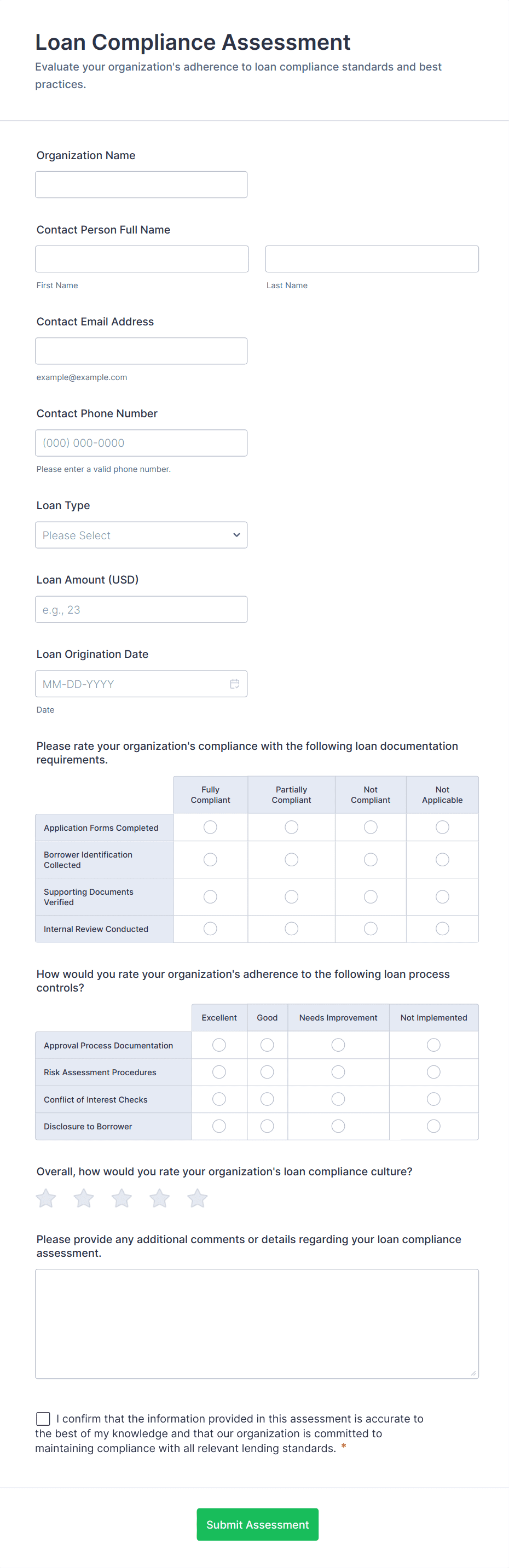This screenshot has width=509, height=1568.
Task: Click the Organization Name input field
Action: pos(141,184)
